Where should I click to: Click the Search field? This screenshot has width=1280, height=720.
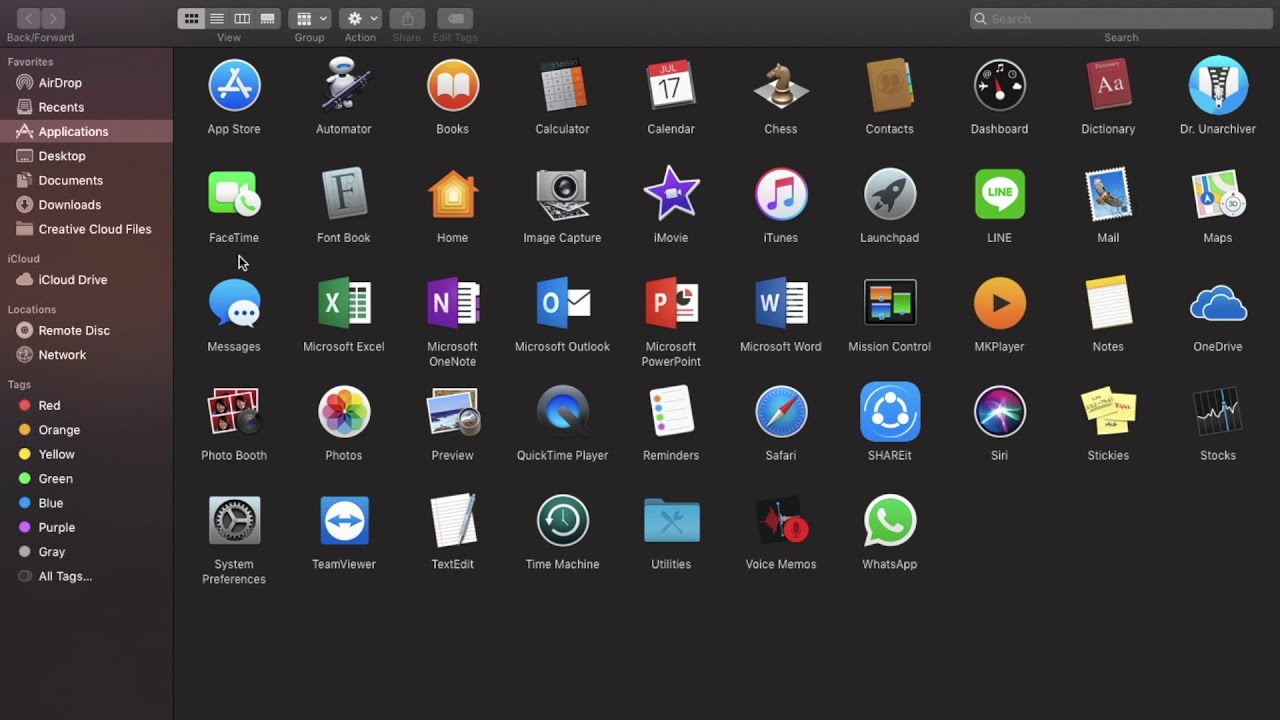pyautogui.click(x=1120, y=18)
